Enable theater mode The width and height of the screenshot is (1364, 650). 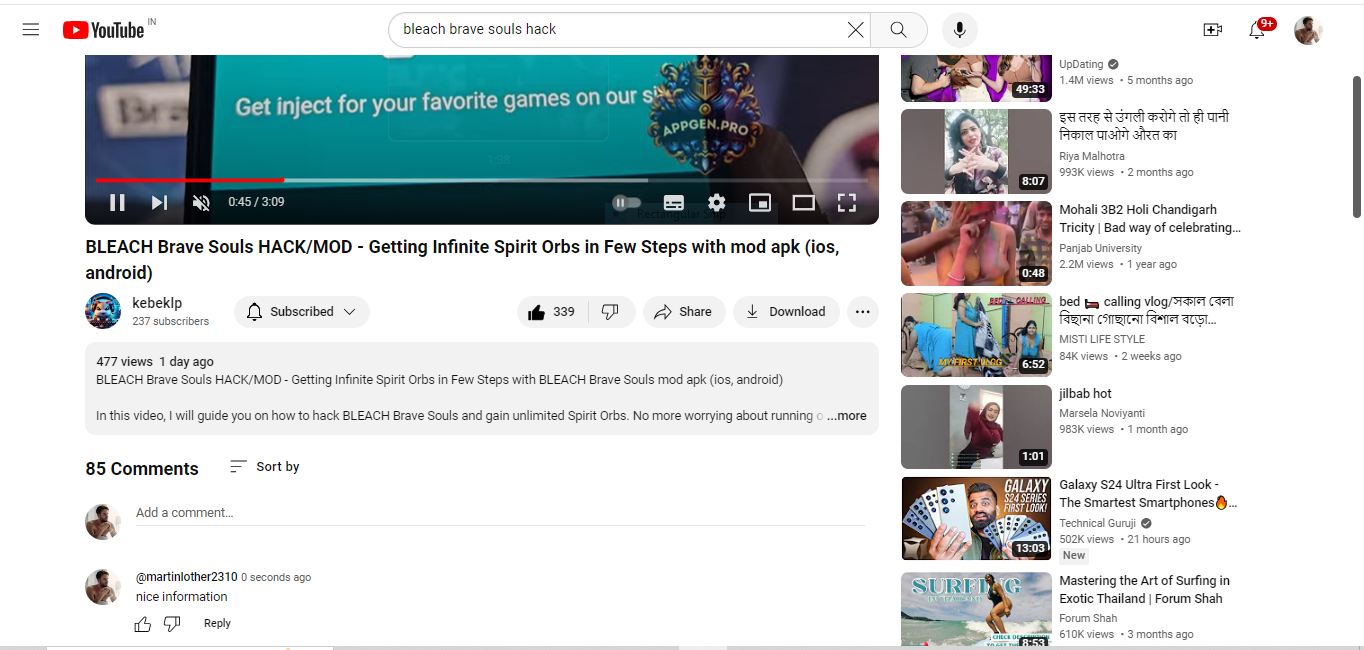[803, 203]
